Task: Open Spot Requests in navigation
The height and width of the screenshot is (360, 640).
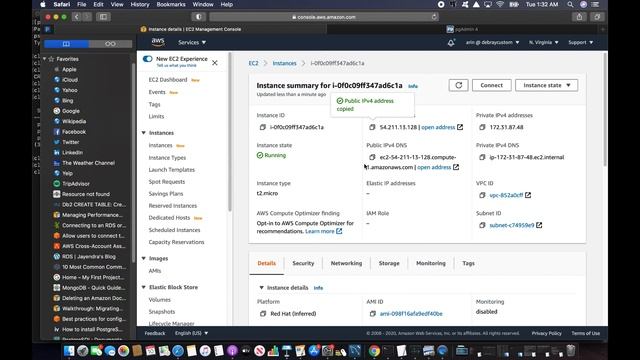Action: pyautogui.click(x=167, y=182)
